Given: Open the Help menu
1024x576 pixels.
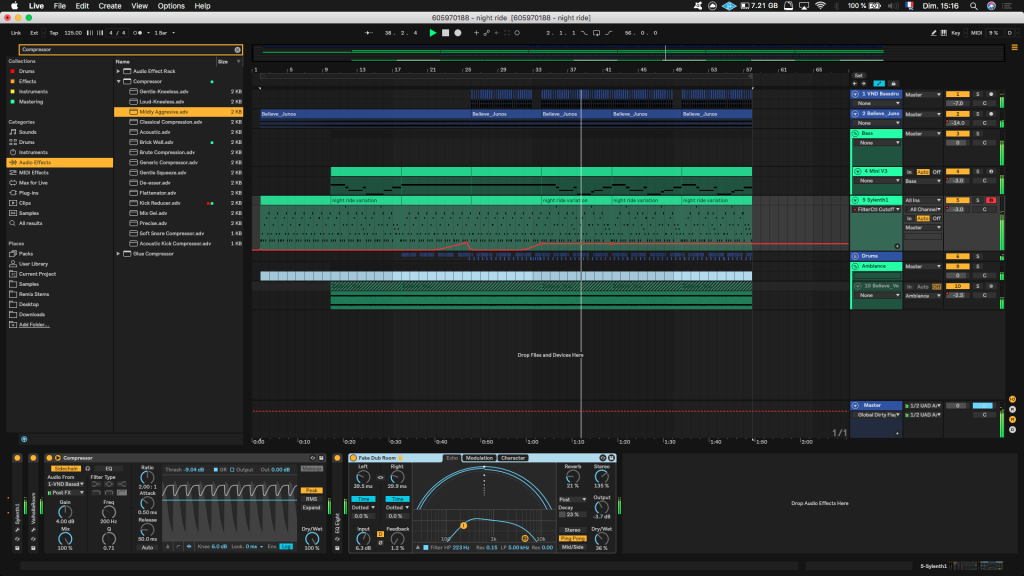Looking at the screenshot, I should coord(202,6).
